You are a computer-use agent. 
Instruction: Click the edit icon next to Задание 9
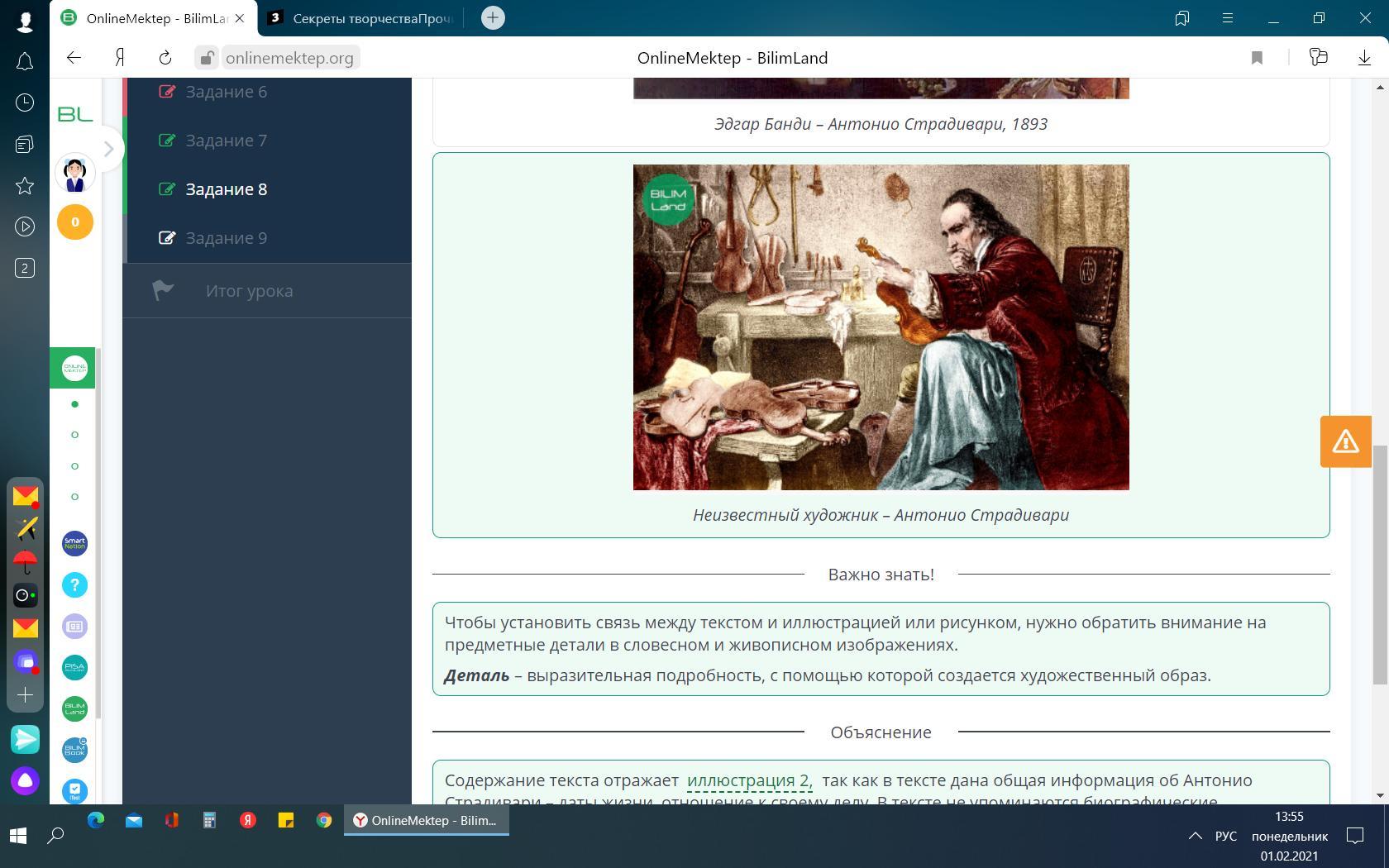click(167, 238)
